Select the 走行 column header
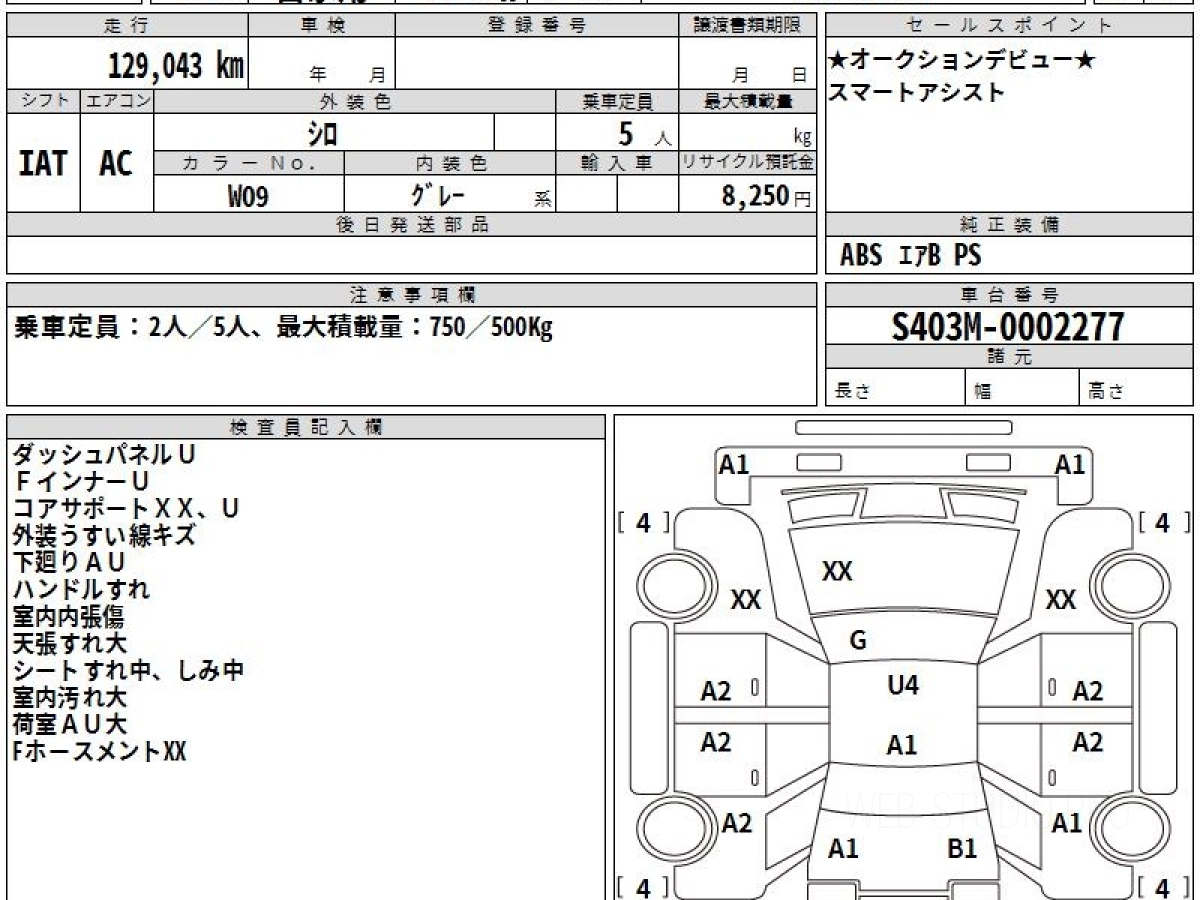 point(127,26)
